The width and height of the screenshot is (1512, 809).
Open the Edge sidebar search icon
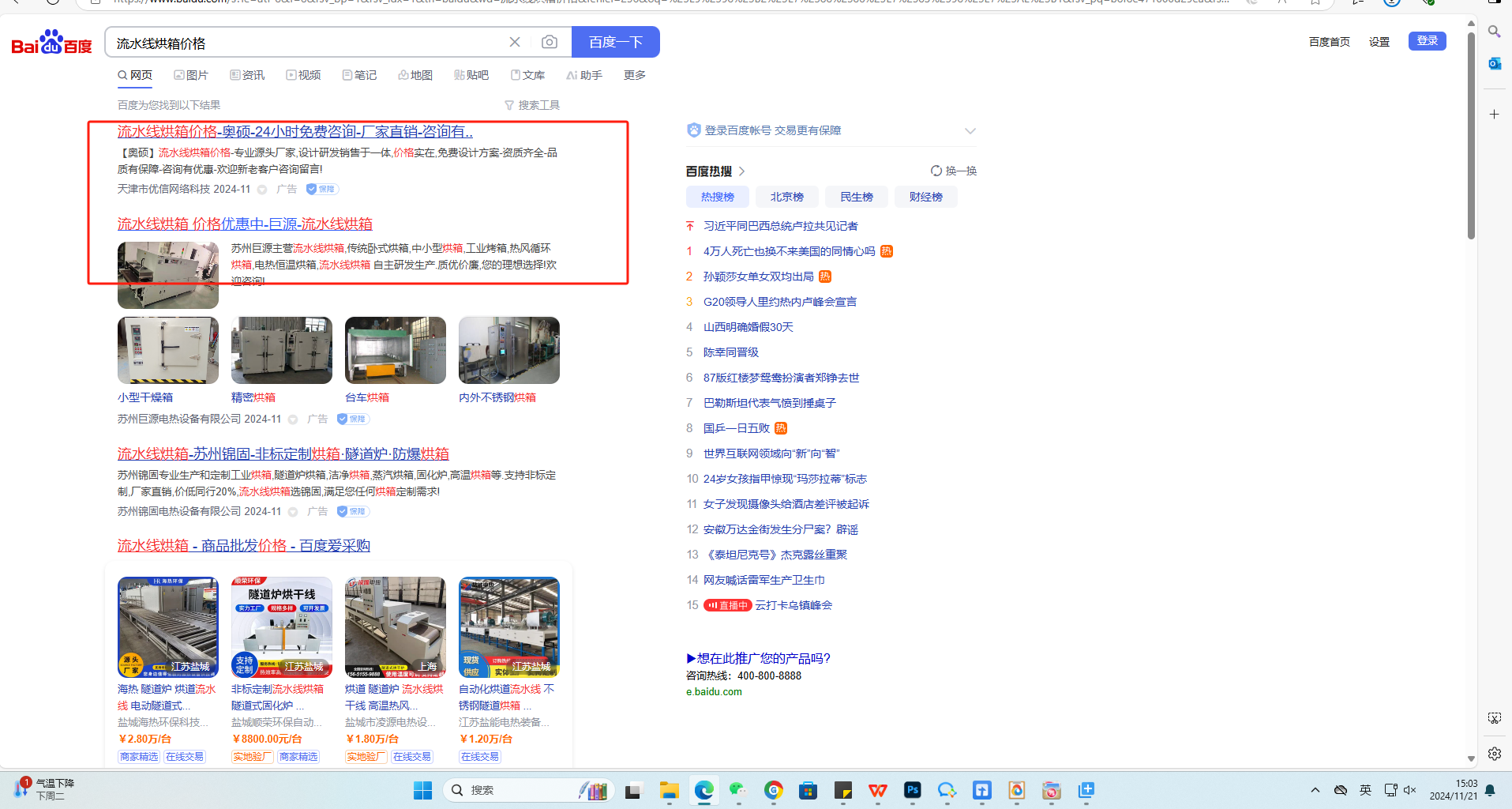point(1494,32)
